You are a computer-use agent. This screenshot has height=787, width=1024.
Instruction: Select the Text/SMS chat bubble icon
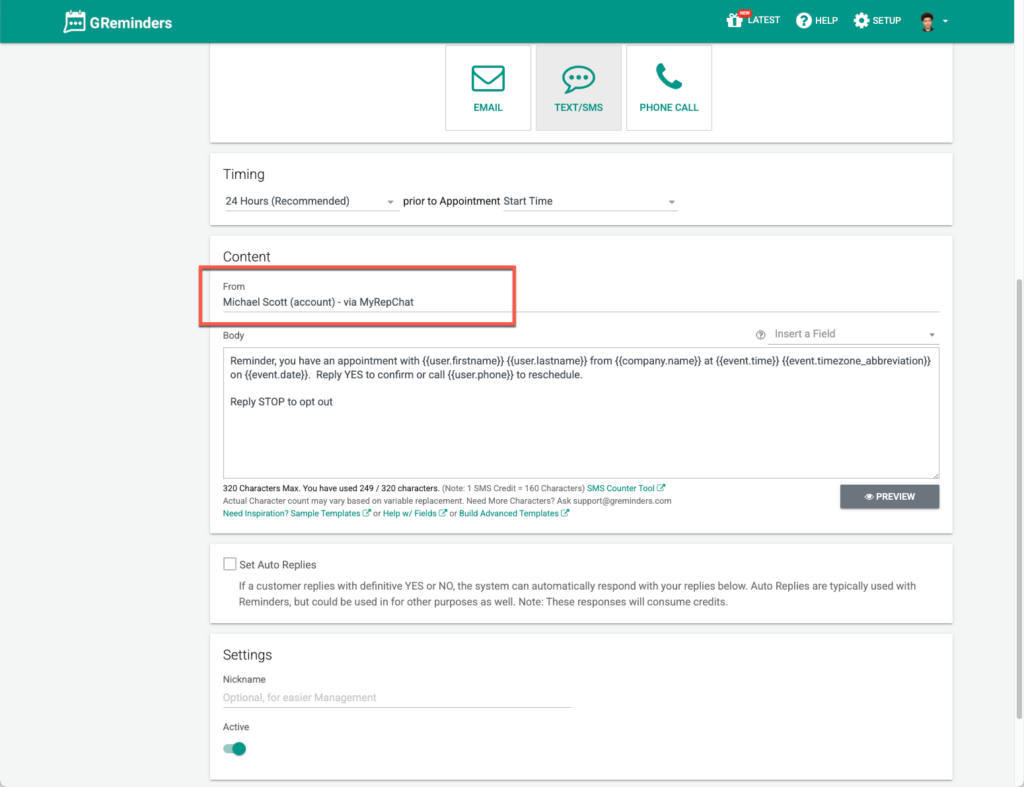(x=579, y=78)
